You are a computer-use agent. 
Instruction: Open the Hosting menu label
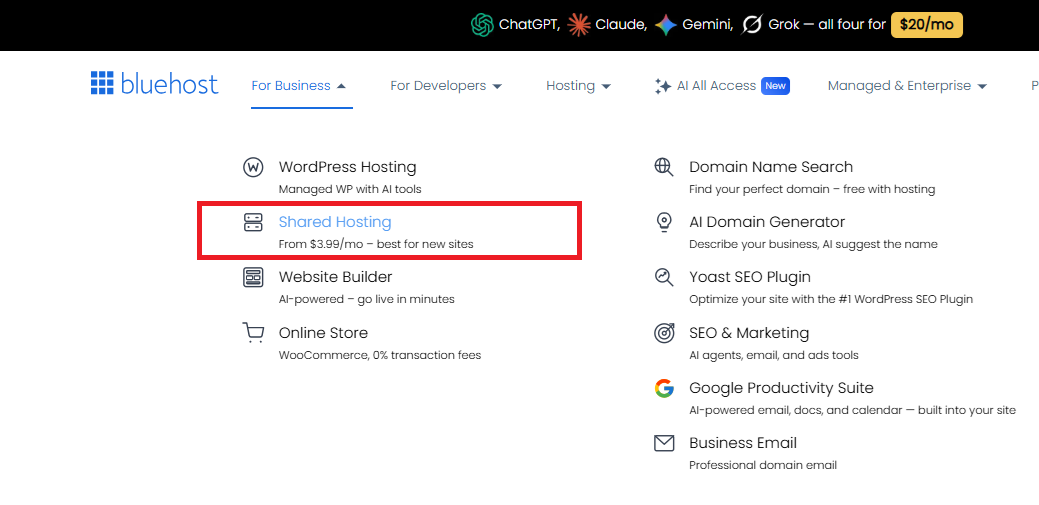571,85
